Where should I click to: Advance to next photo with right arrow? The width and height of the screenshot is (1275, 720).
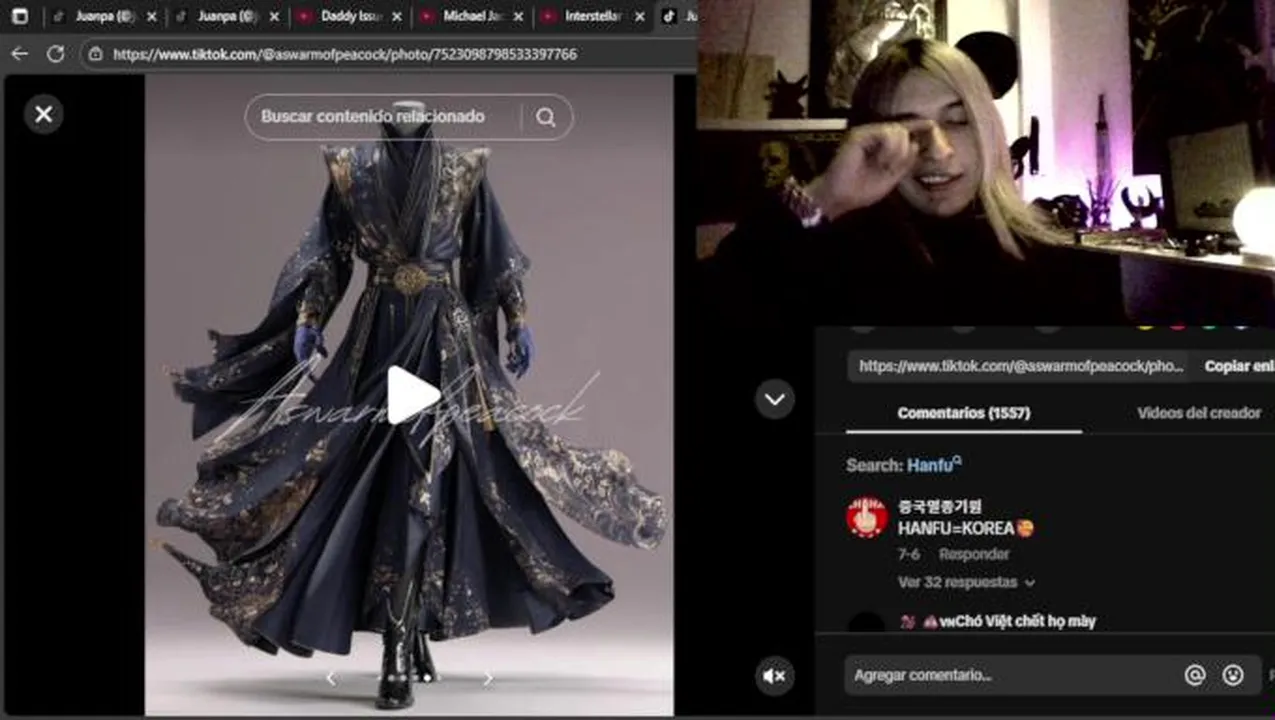488,678
